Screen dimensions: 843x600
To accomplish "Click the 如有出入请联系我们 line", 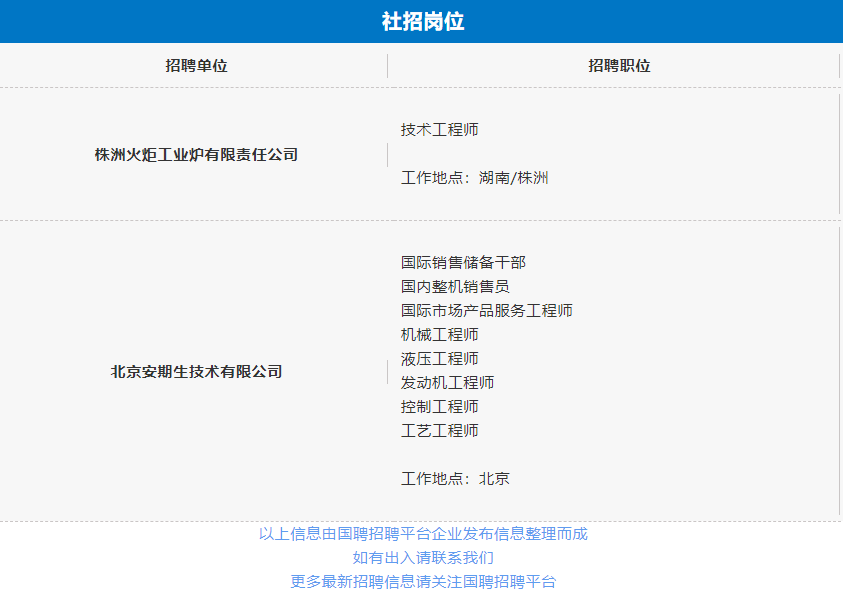I will pyautogui.click(x=423, y=558).
